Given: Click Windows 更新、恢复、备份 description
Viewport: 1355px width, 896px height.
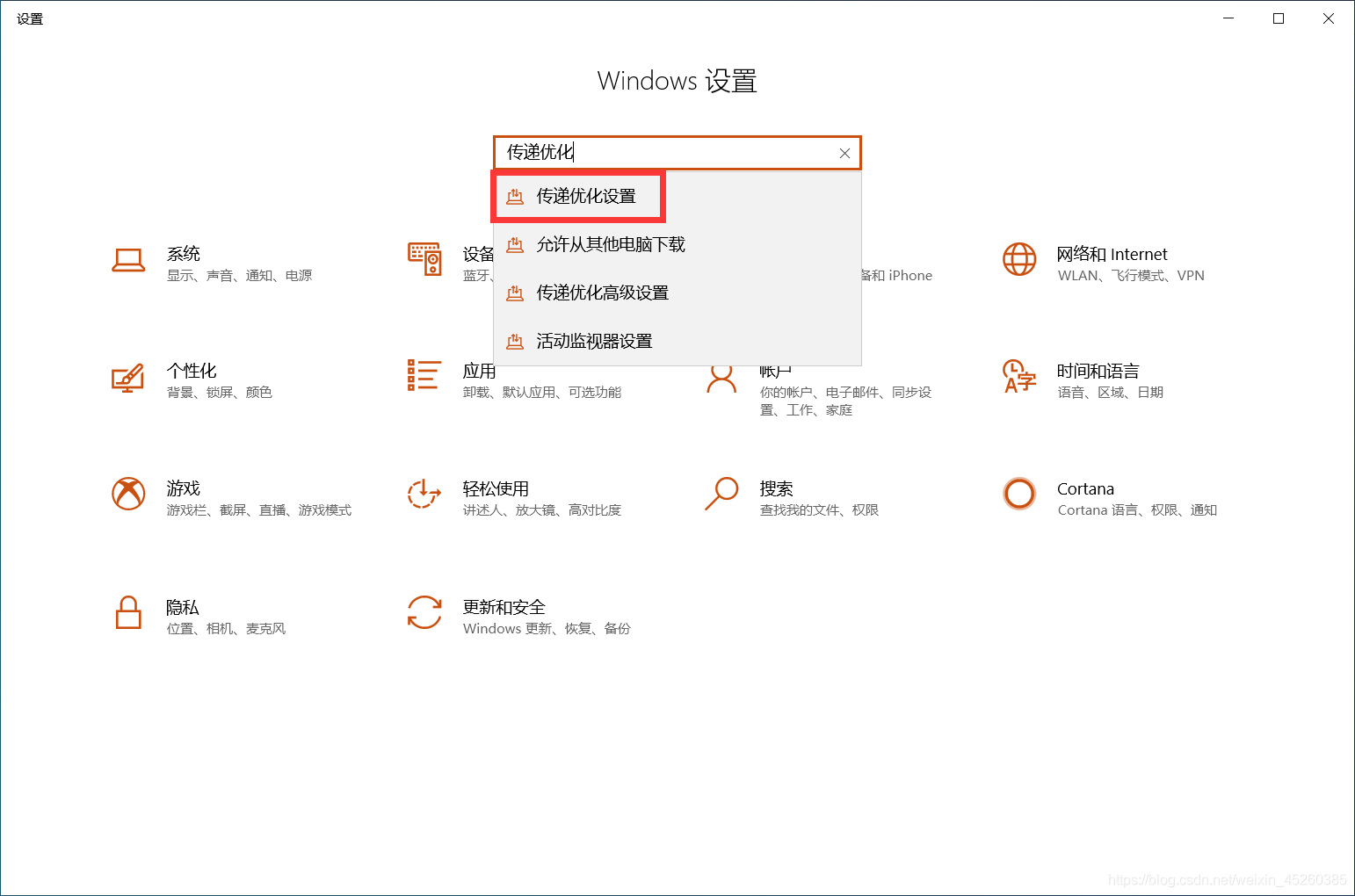Looking at the screenshot, I should (x=547, y=629).
